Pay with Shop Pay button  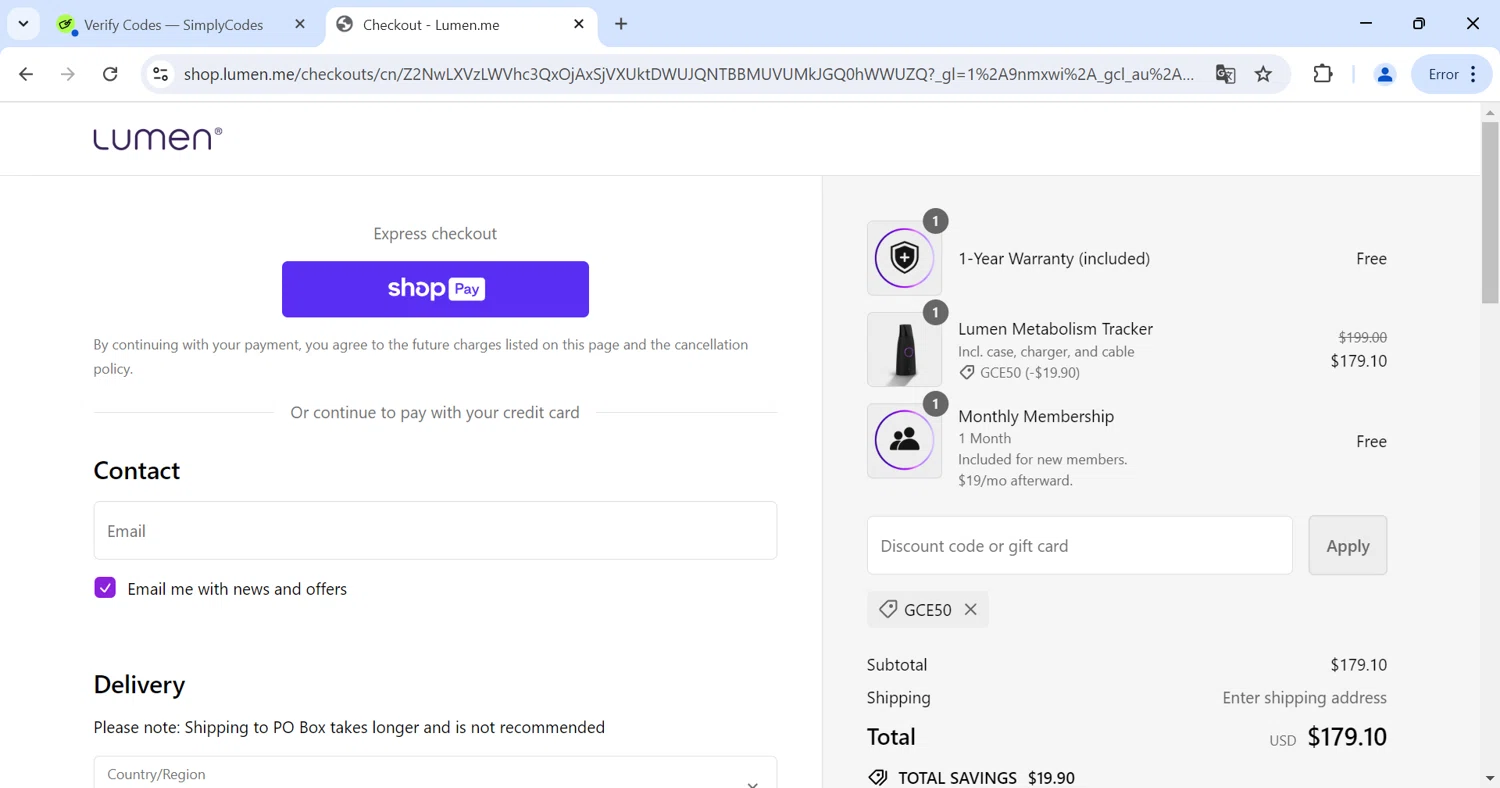pyautogui.click(x=435, y=289)
